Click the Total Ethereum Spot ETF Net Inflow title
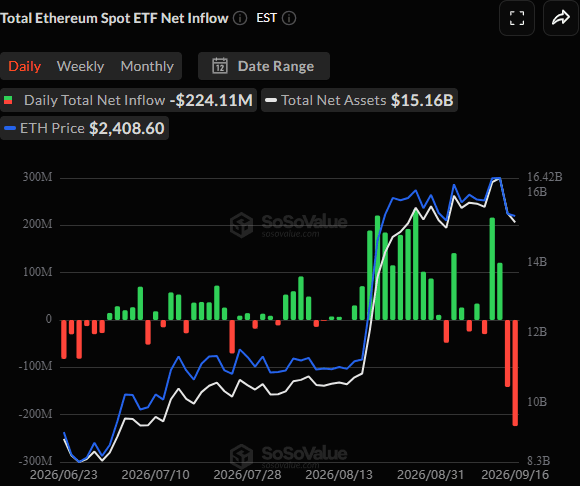580x486 pixels. pos(114,18)
